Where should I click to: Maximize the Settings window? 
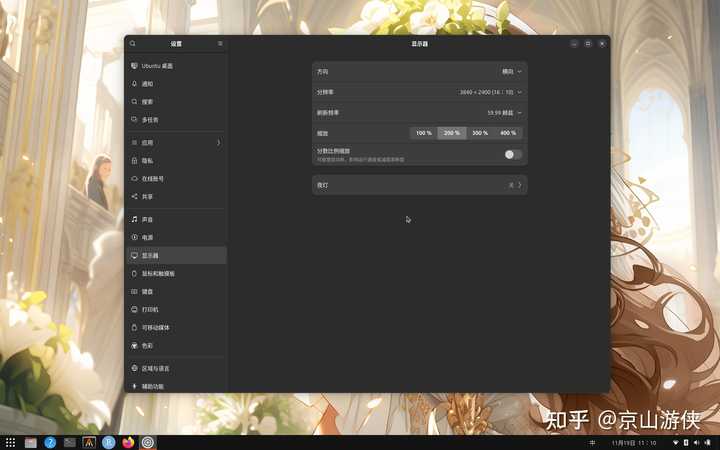(588, 44)
